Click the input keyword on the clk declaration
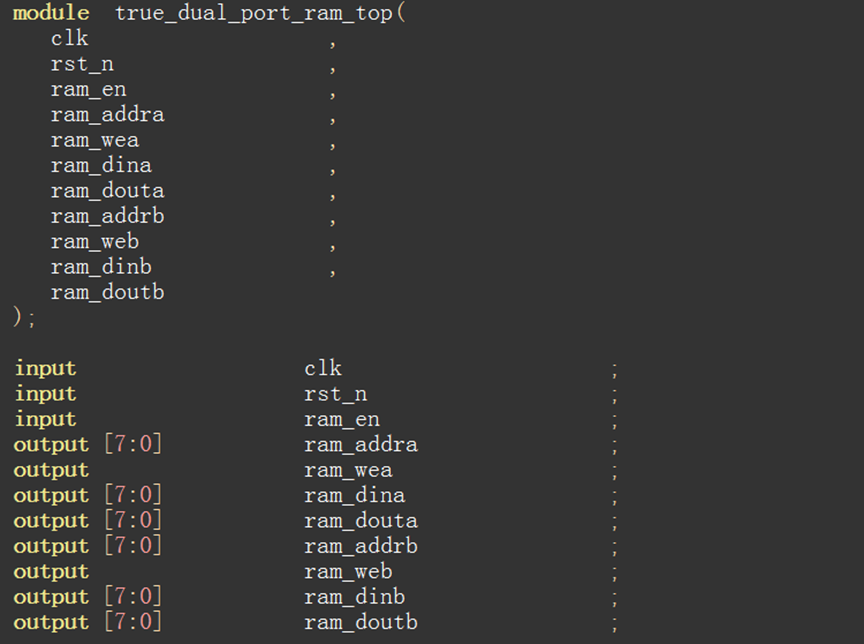This screenshot has width=864, height=644. 45,369
